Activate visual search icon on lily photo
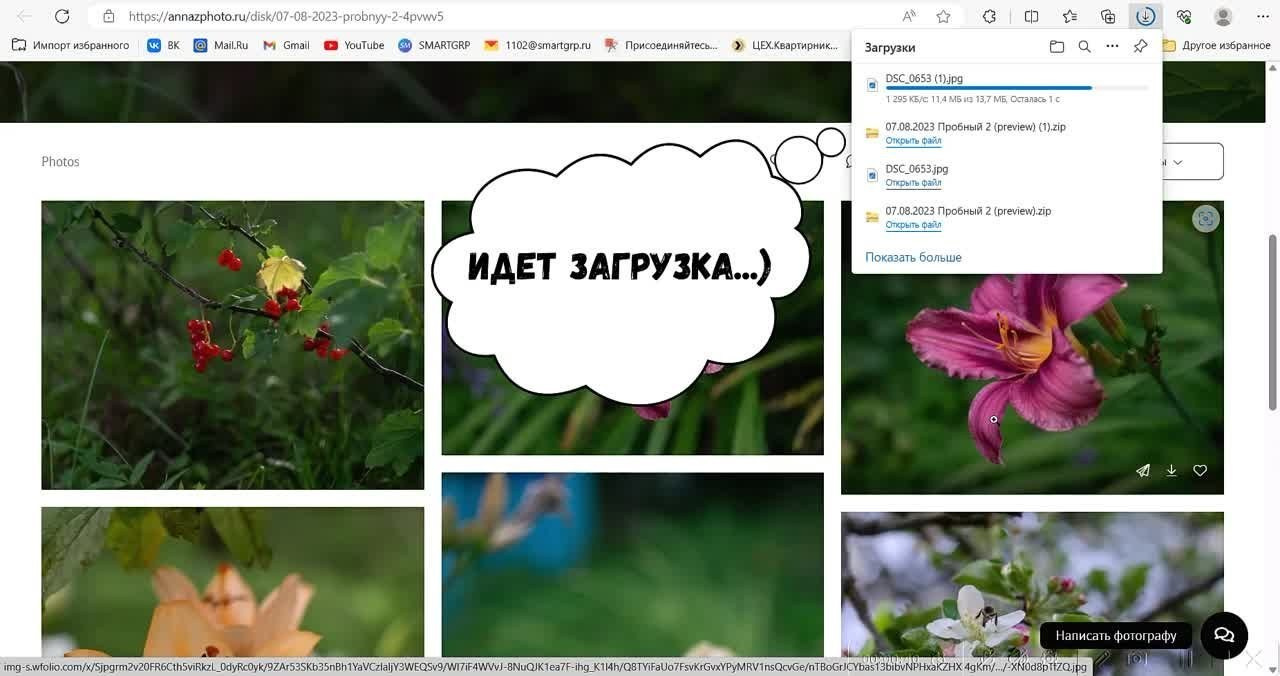 pyautogui.click(x=1205, y=218)
